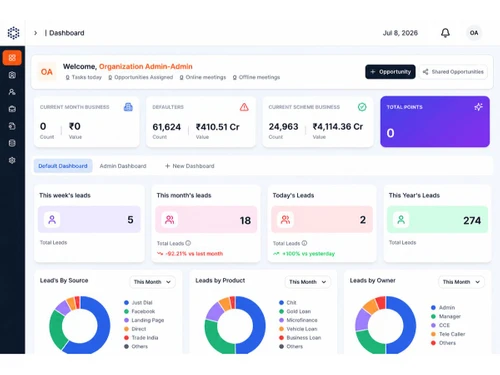Click info icon beside Today's Total Leads
The width and height of the screenshot is (500, 375).
coord(304,243)
